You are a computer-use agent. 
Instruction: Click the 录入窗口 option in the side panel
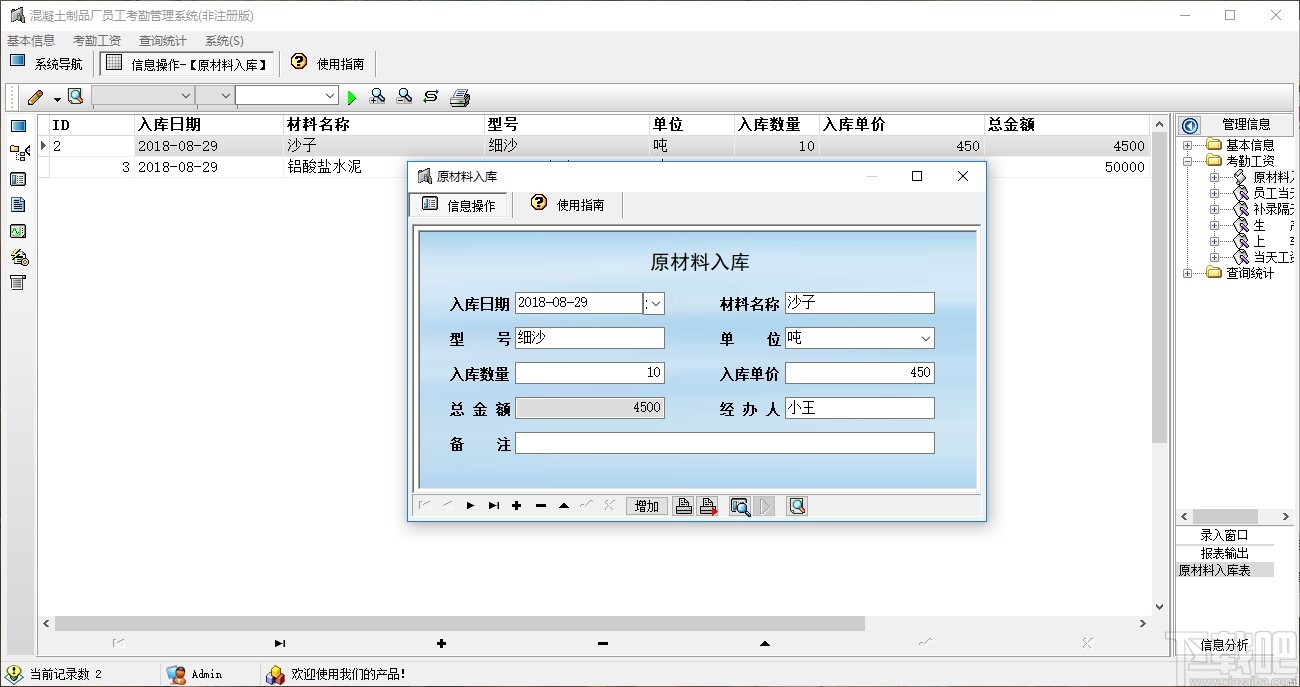pos(1225,535)
